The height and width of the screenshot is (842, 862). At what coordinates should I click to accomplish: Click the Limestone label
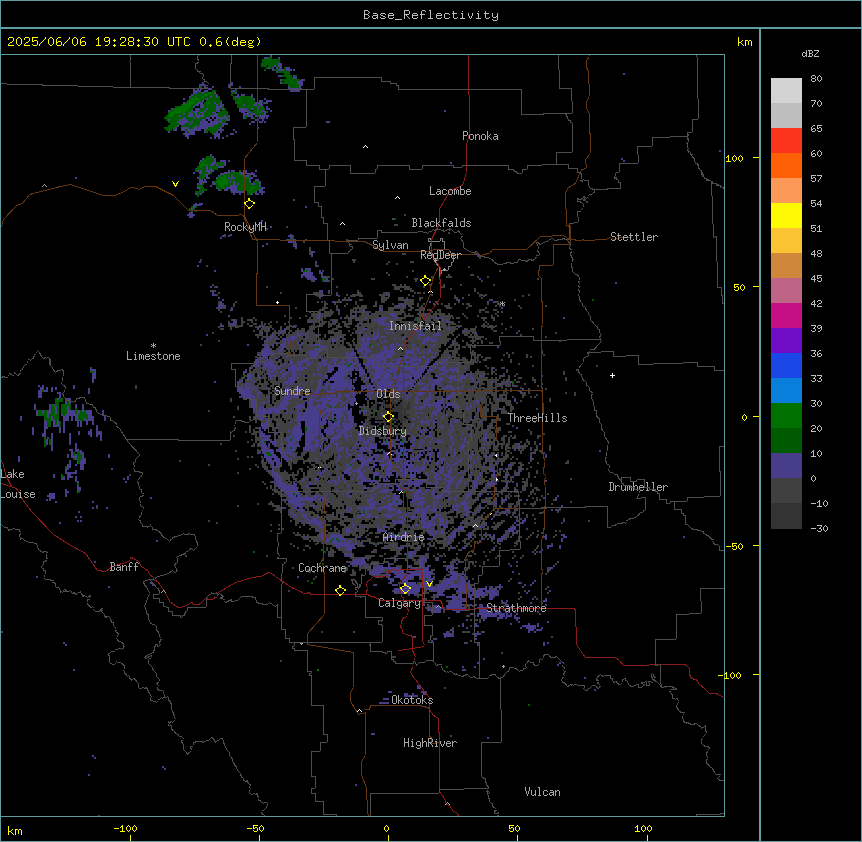point(153,356)
